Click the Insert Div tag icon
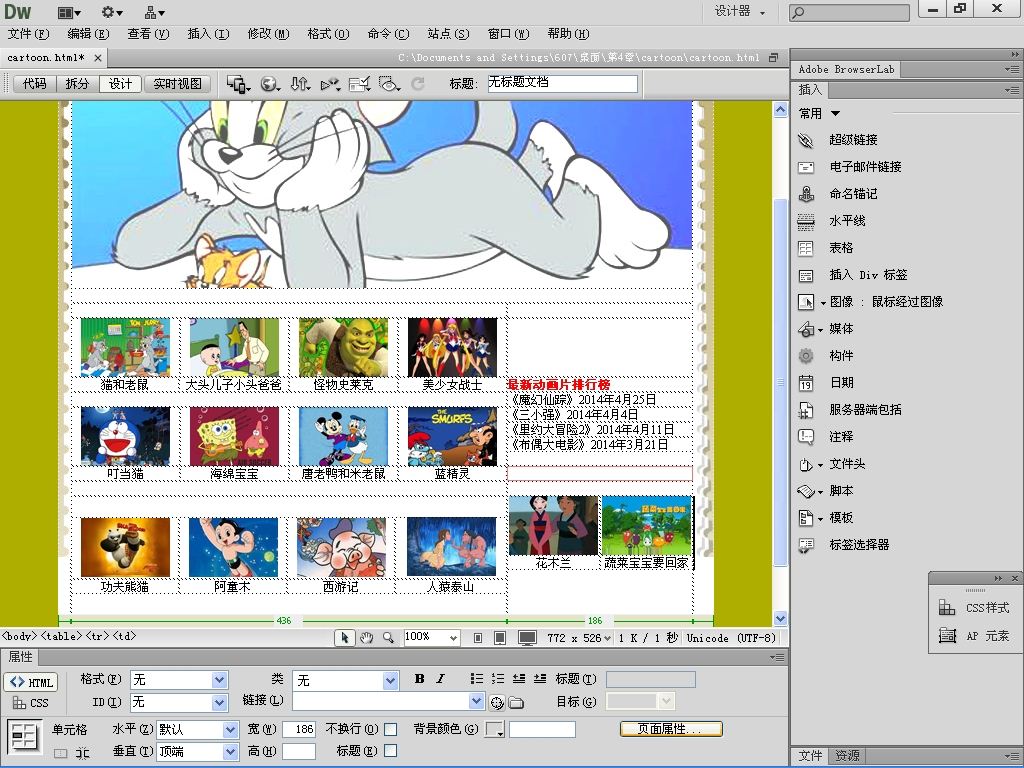 point(806,275)
